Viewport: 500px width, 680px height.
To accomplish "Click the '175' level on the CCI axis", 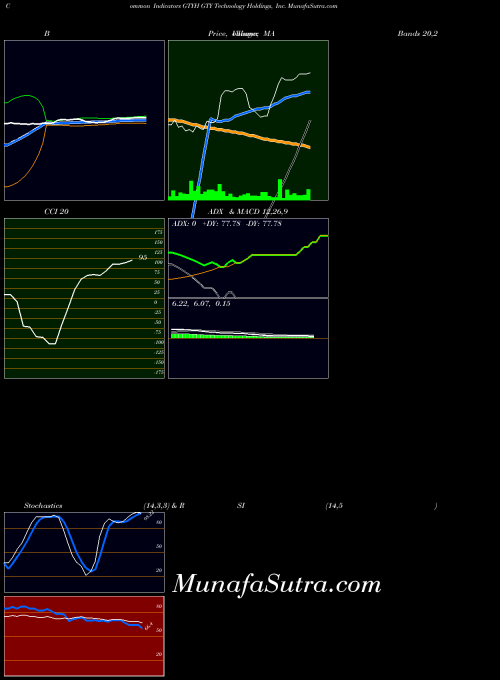I will [x=158, y=232].
